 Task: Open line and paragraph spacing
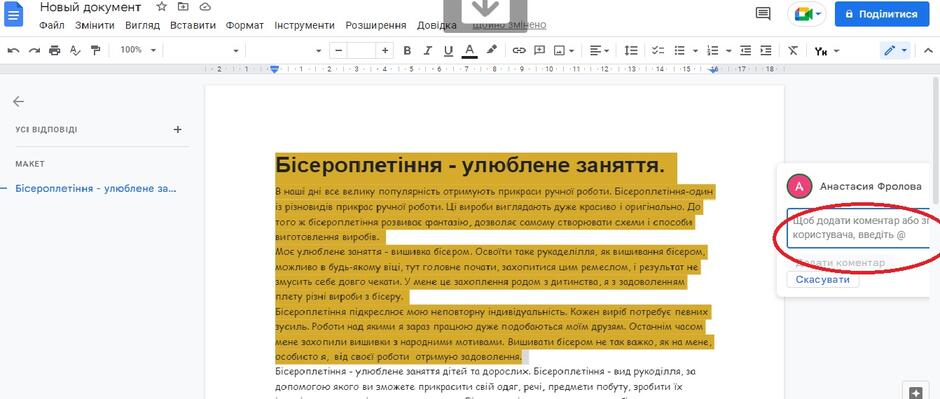(x=631, y=51)
